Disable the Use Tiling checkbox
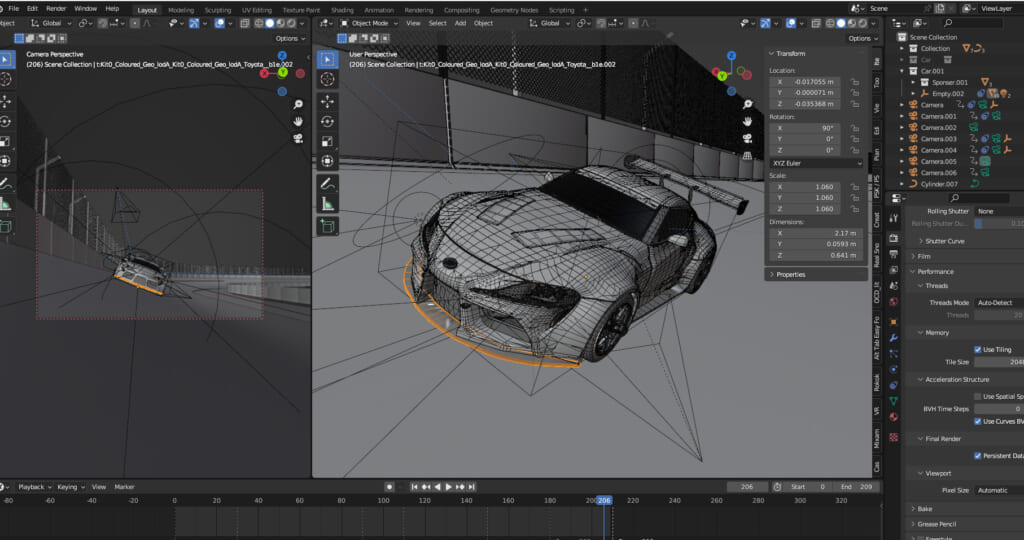This screenshot has height=540, width=1024. pos(978,349)
